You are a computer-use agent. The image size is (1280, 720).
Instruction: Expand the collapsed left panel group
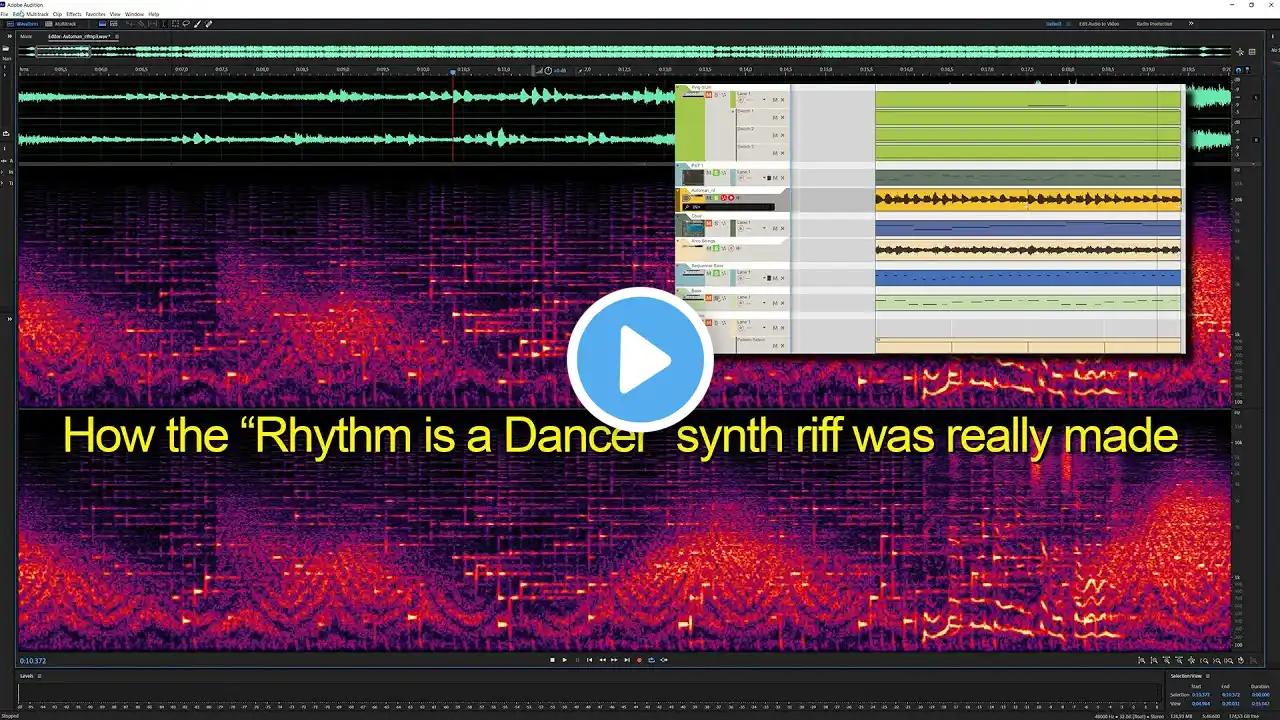coord(9,37)
